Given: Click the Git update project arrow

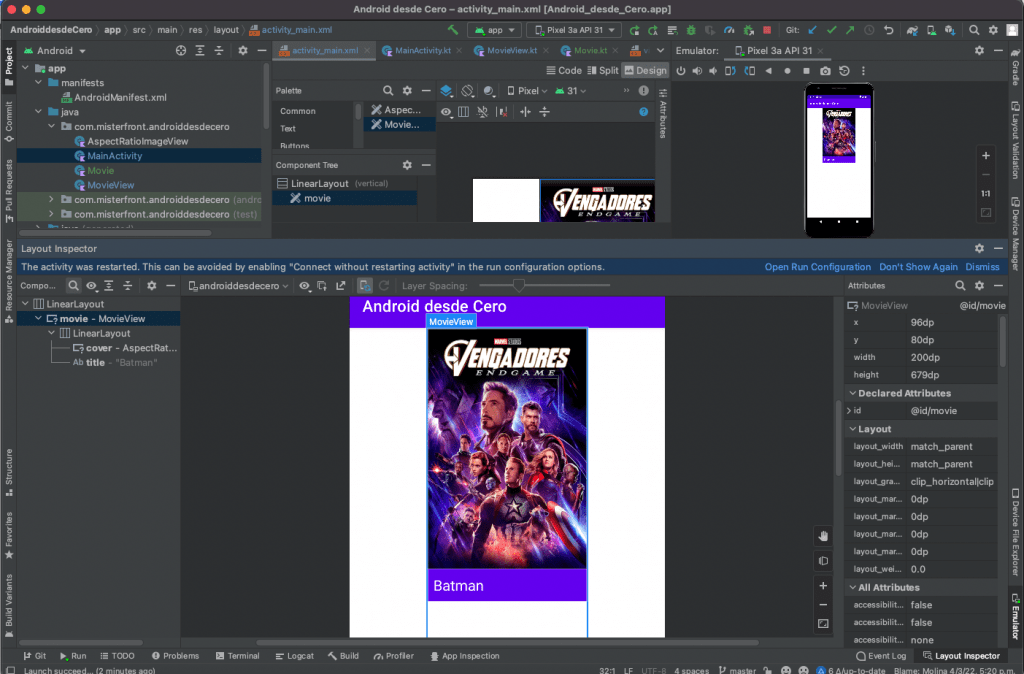Looking at the screenshot, I should click(812, 30).
